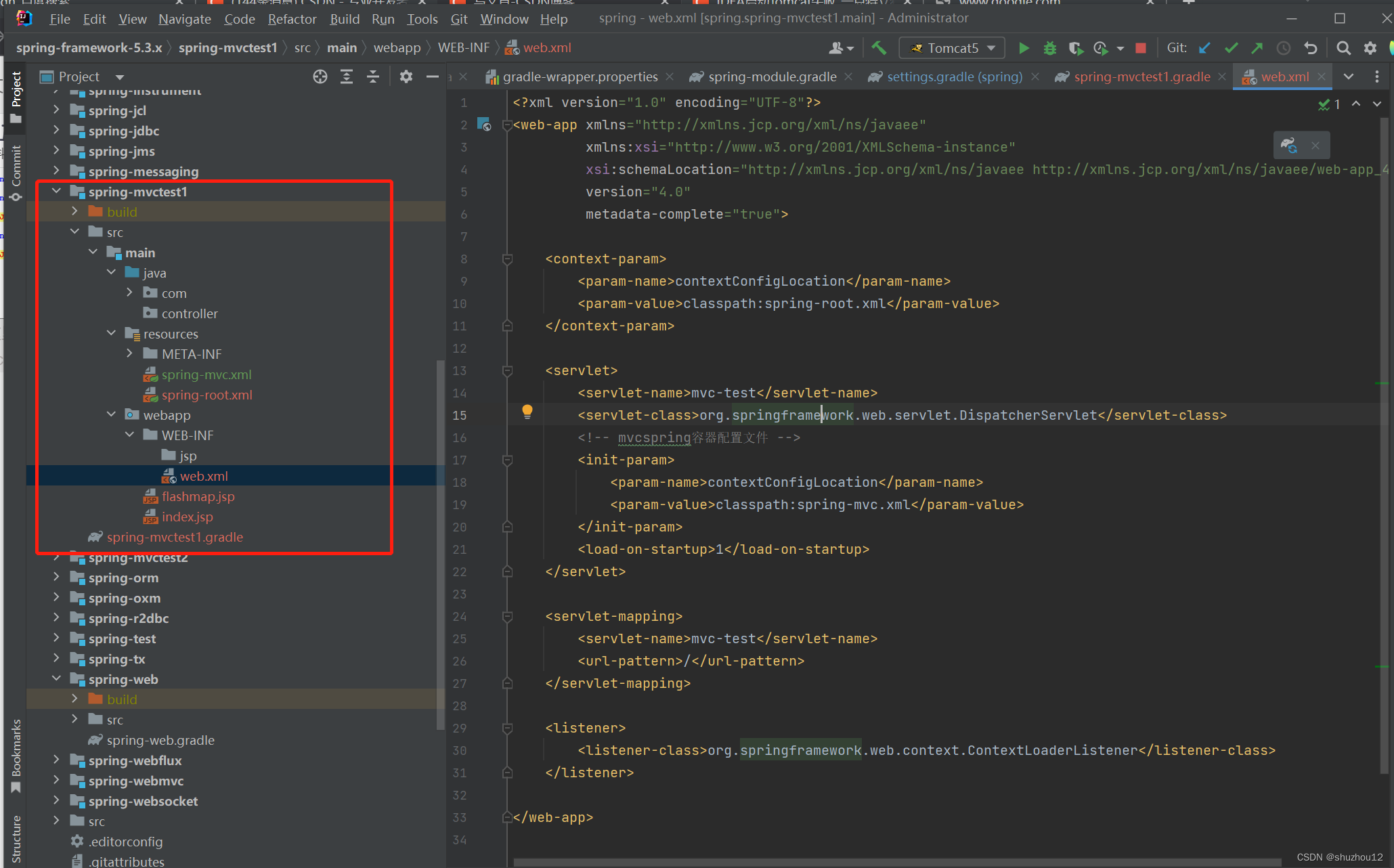This screenshot has width=1394, height=868.
Task: Open Project panel options gear
Action: pos(406,77)
